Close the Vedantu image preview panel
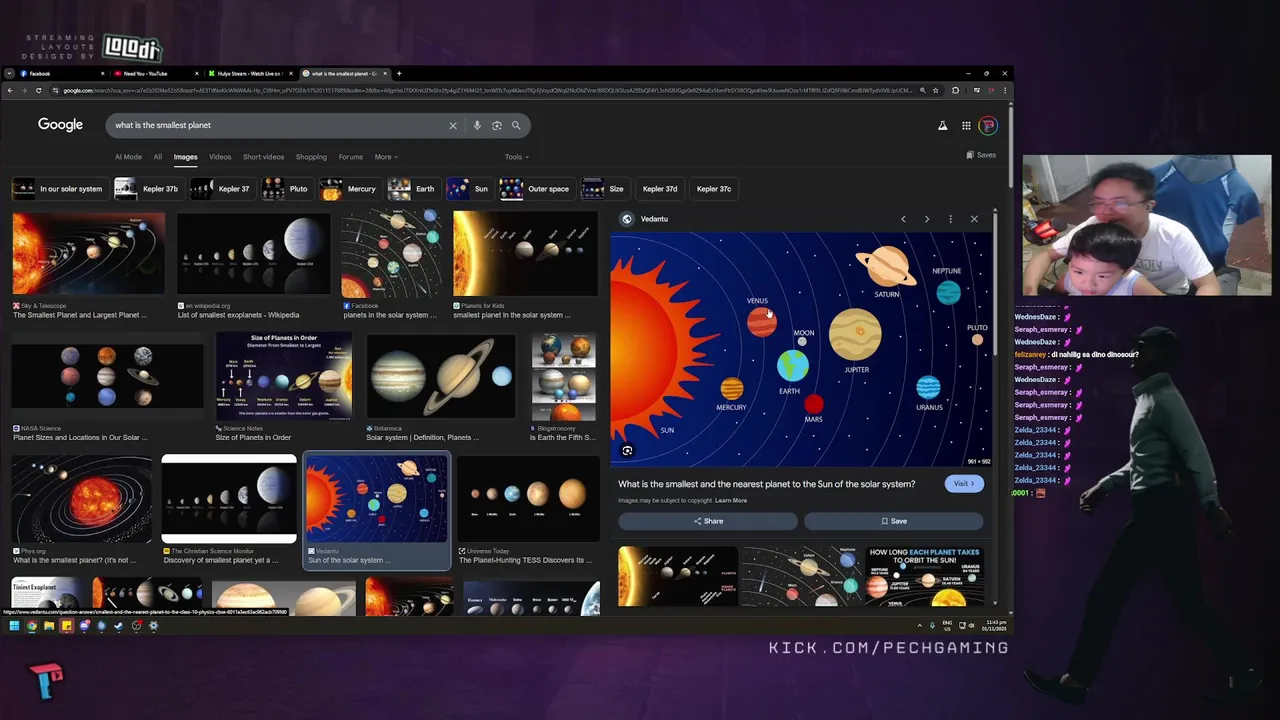This screenshot has height=720, width=1280. (974, 219)
